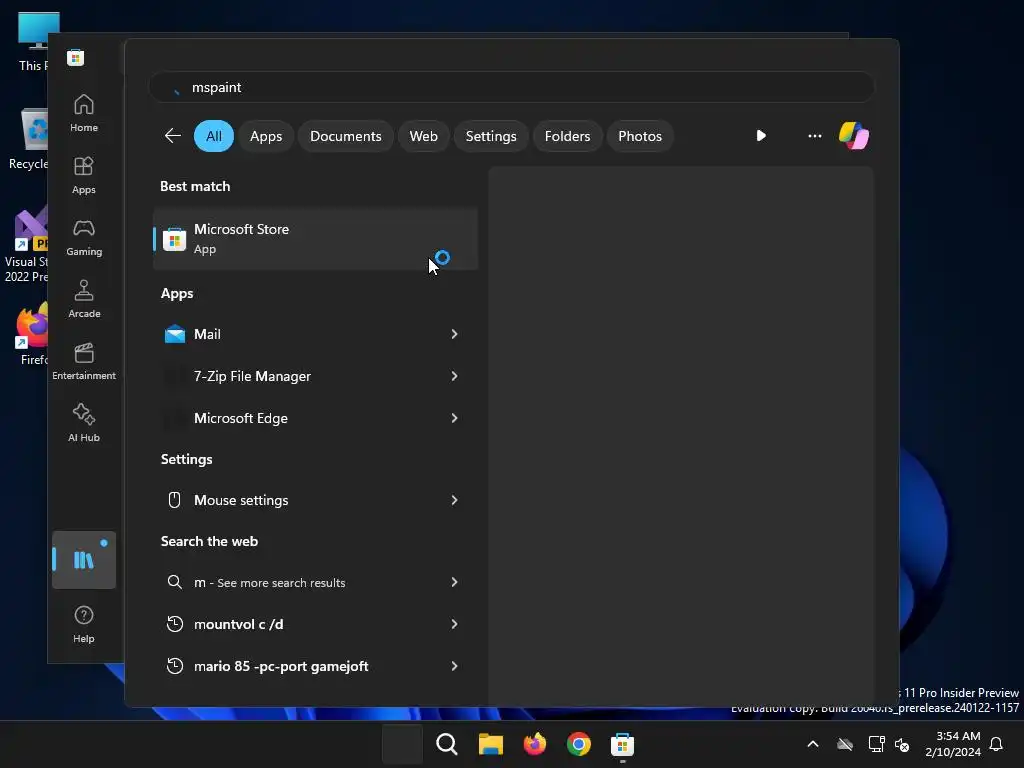This screenshot has height=768, width=1024.
Task: Click the Microsoft Store logo icon
Action: pyautogui.click(x=76, y=57)
